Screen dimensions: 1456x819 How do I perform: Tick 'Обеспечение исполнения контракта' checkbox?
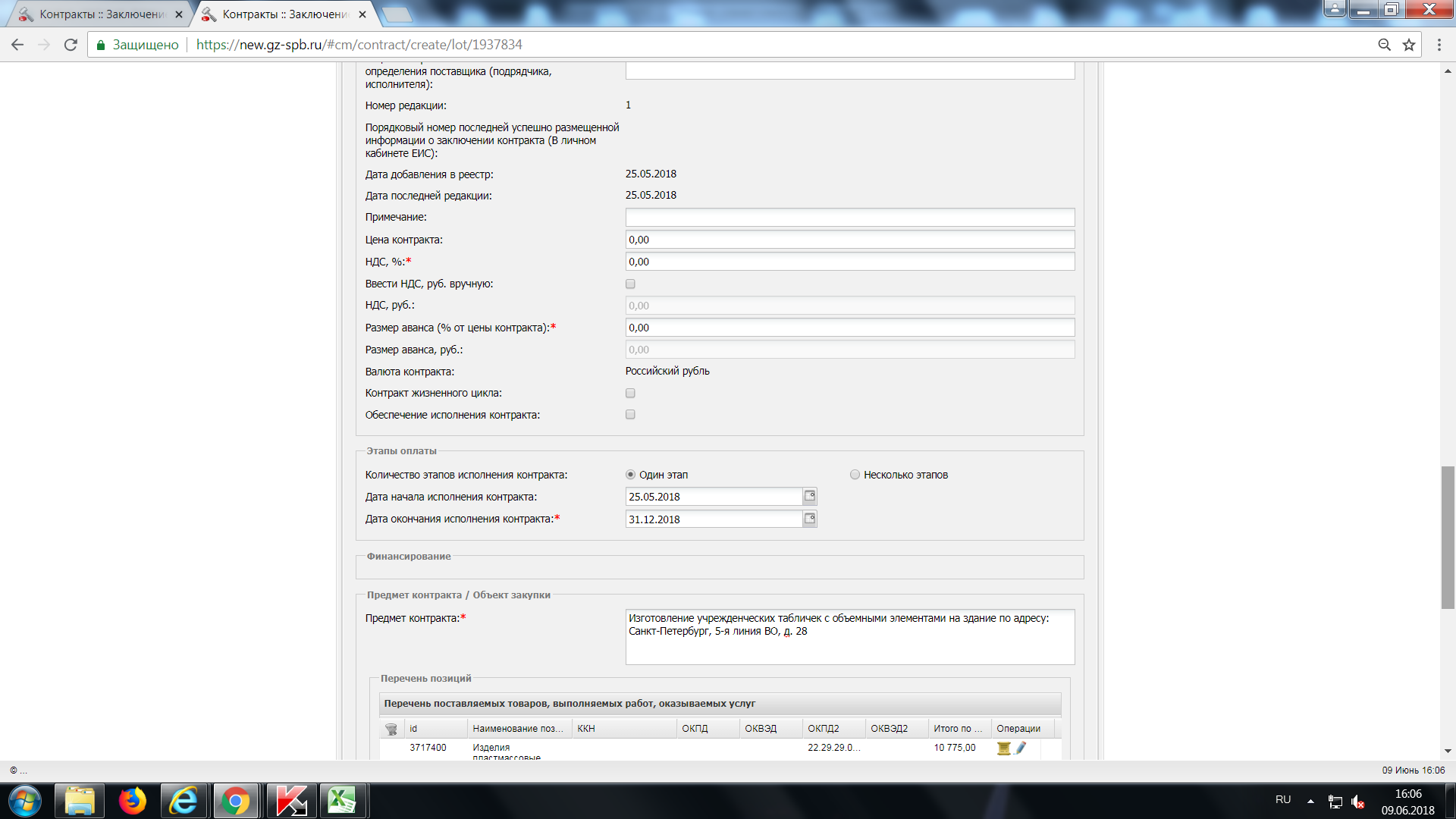tap(630, 415)
